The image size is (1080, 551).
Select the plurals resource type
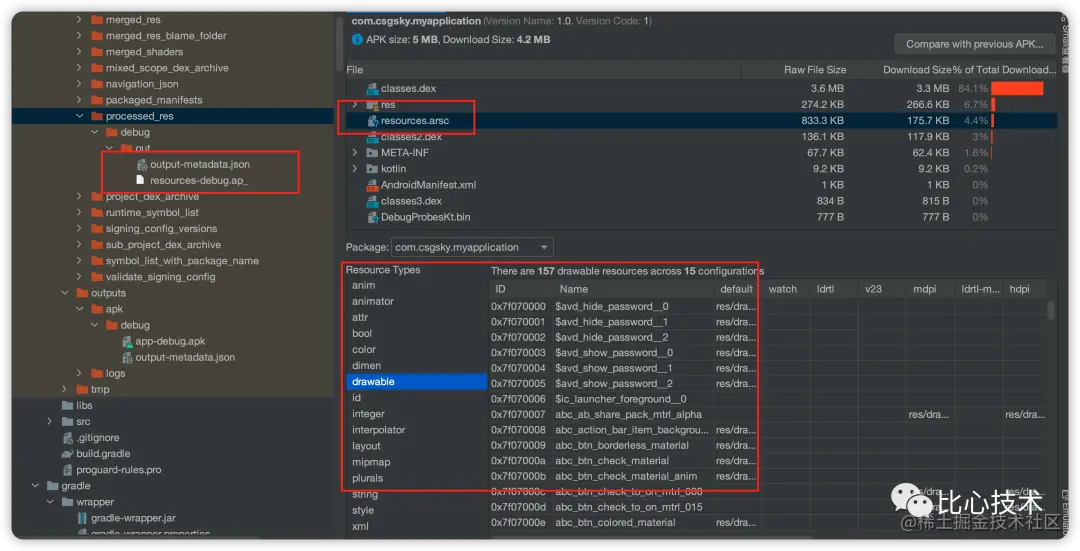pos(368,478)
